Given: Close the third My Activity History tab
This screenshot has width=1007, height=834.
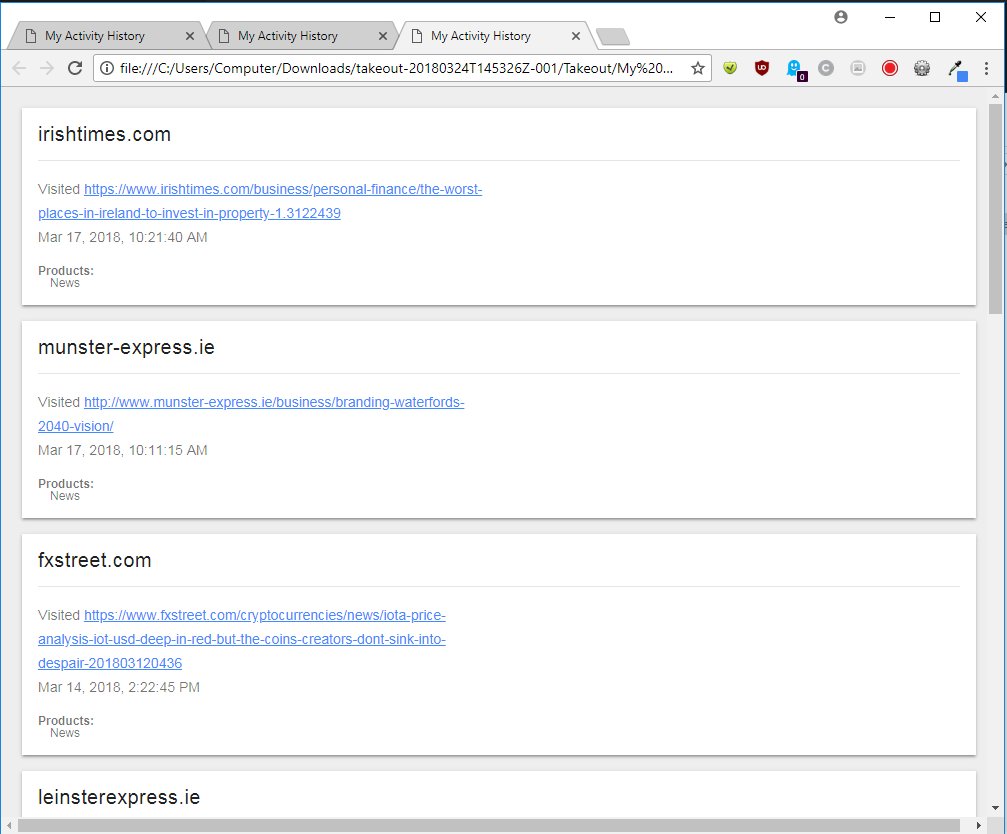Looking at the screenshot, I should click(x=575, y=36).
